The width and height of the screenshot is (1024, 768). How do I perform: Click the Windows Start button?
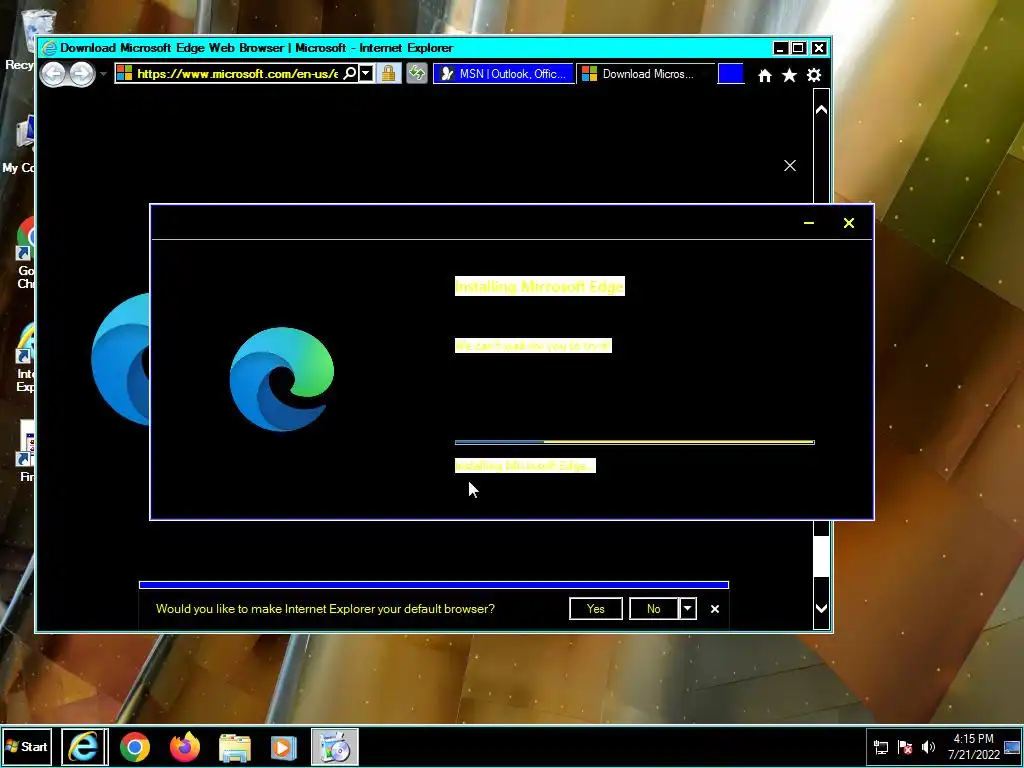pyautogui.click(x=27, y=747)
